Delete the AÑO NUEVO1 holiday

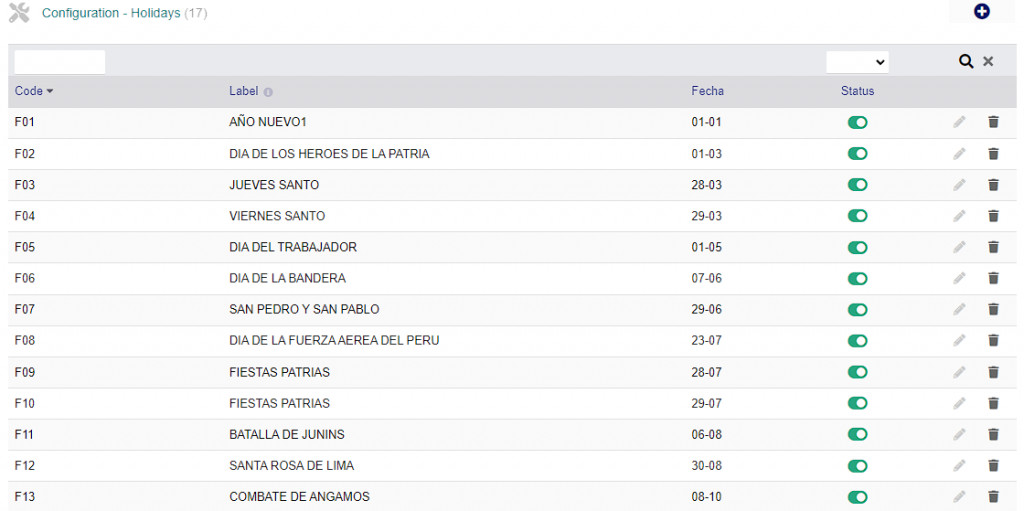click(993, 122)
